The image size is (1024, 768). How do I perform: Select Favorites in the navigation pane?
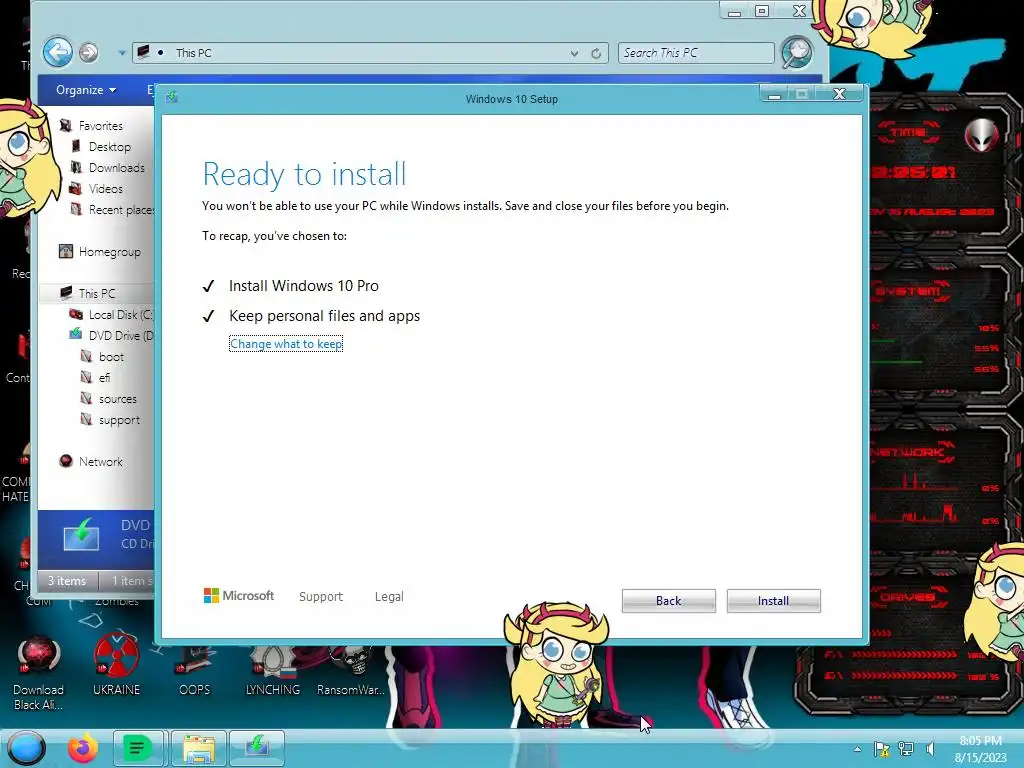click(101, 125)
